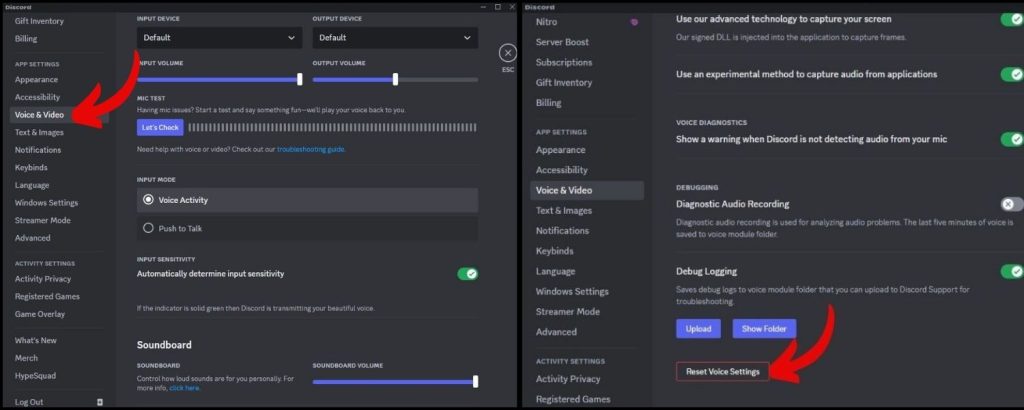Viewport: 1024px width, 410px height.
Task: Open Windows Settings in left window
Action: click(46, 203)
